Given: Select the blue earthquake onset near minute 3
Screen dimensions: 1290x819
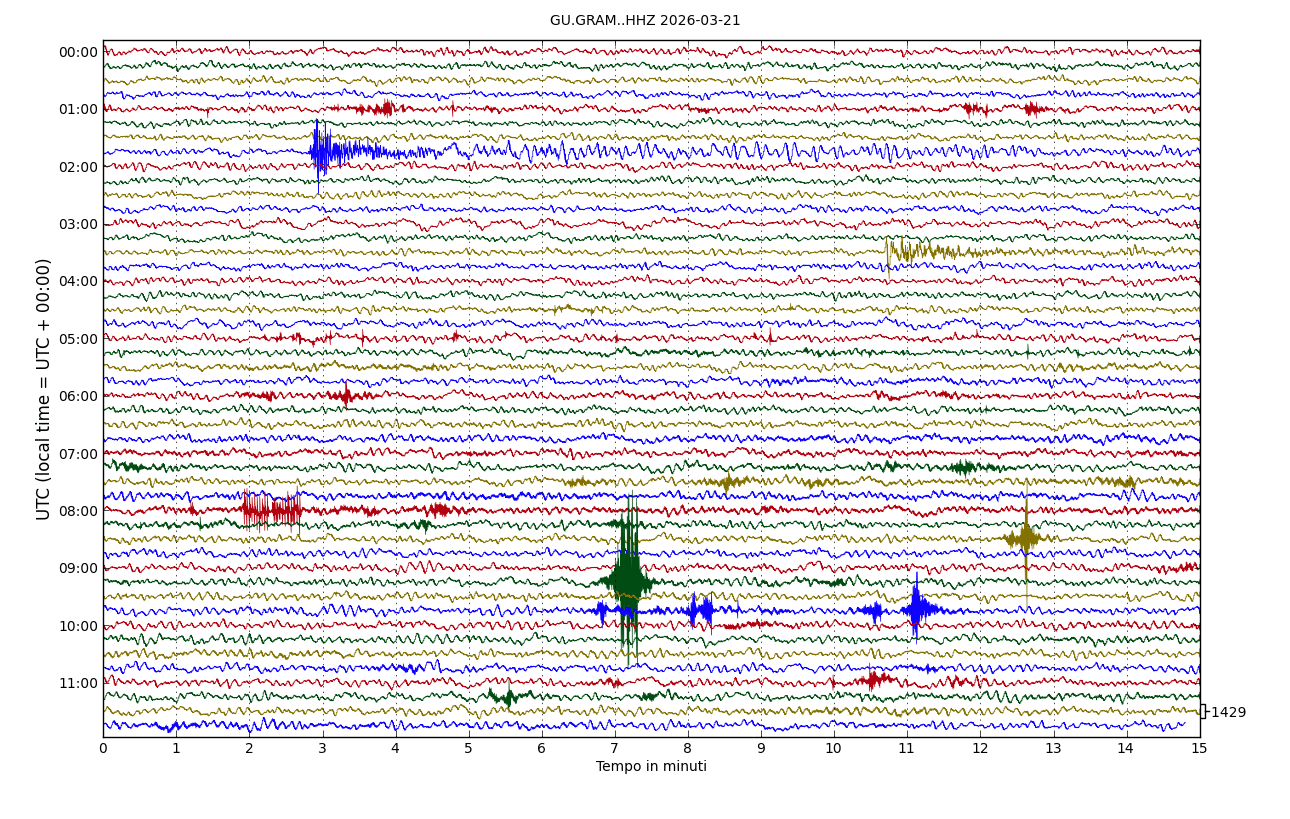Looking at the screenshot, I should pyautogui.click(x=320, y=152).
